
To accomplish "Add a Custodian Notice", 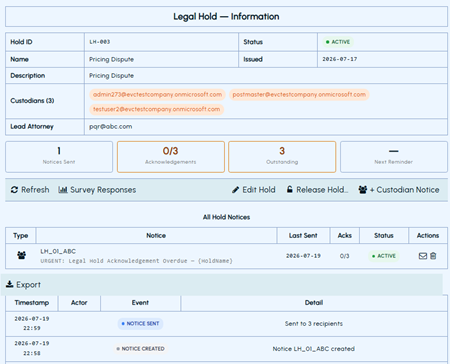I will click(x=399, y=190).
